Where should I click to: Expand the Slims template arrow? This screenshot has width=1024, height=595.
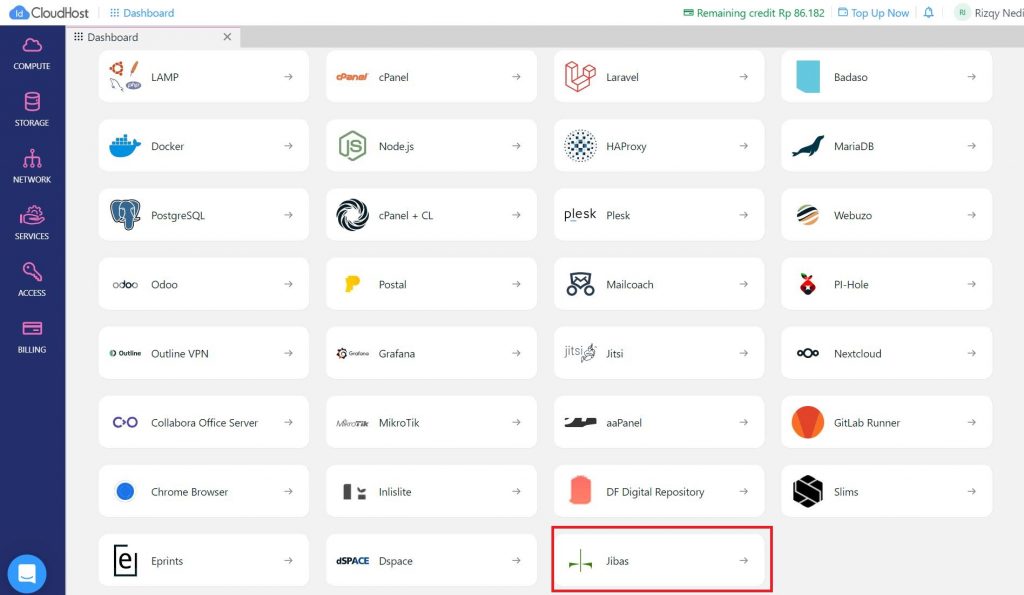point(972,491)
